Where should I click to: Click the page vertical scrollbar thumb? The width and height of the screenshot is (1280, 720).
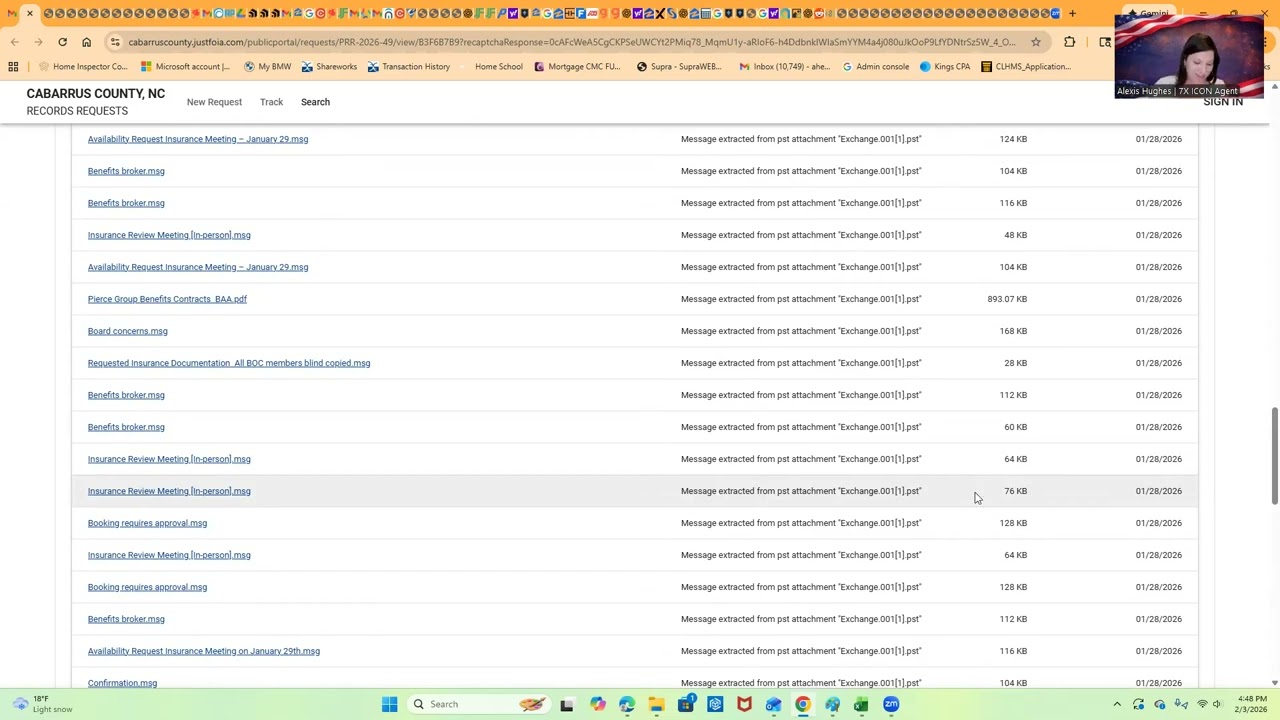(x=1274, y=455)
